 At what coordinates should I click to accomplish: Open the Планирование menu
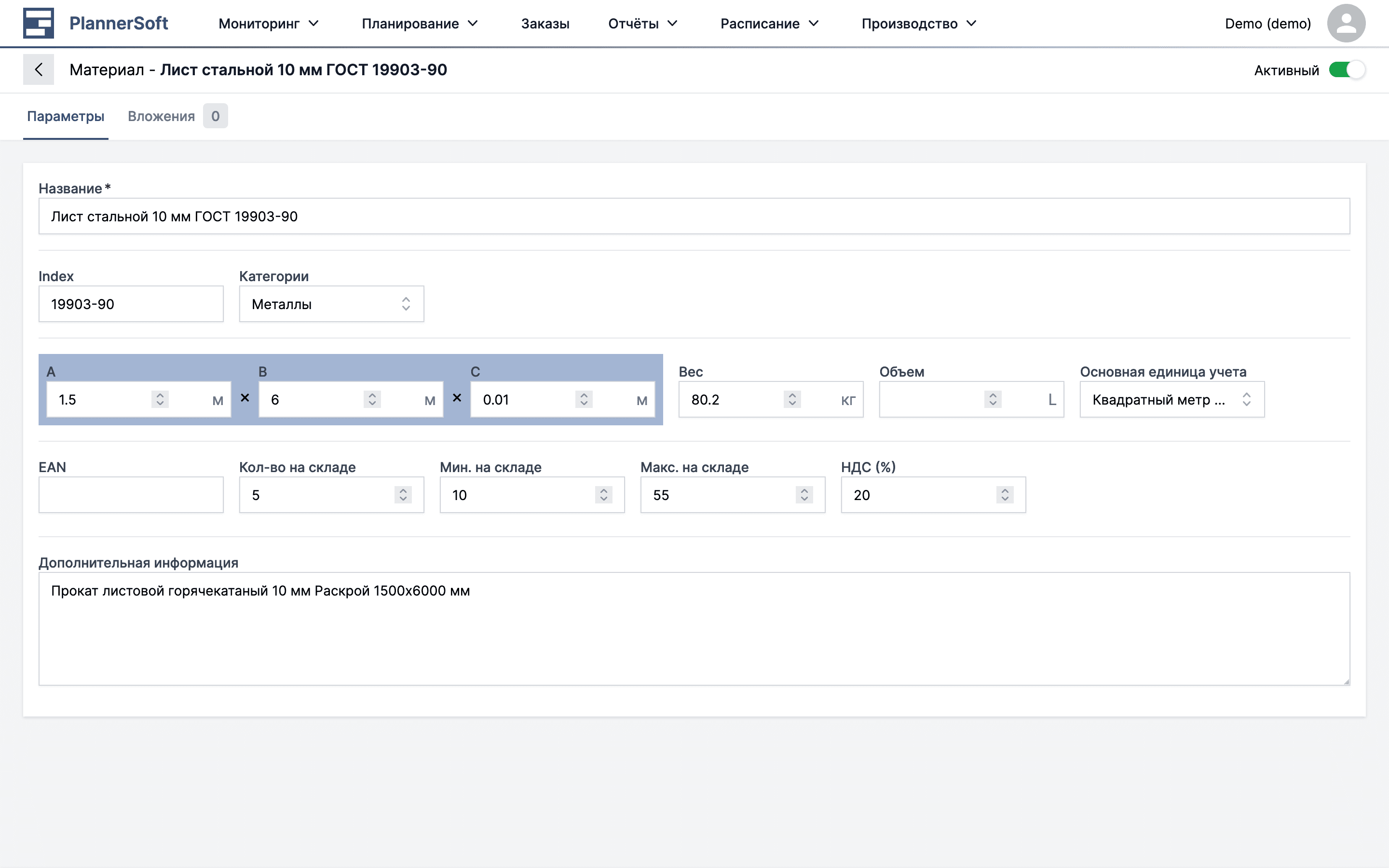420,24
